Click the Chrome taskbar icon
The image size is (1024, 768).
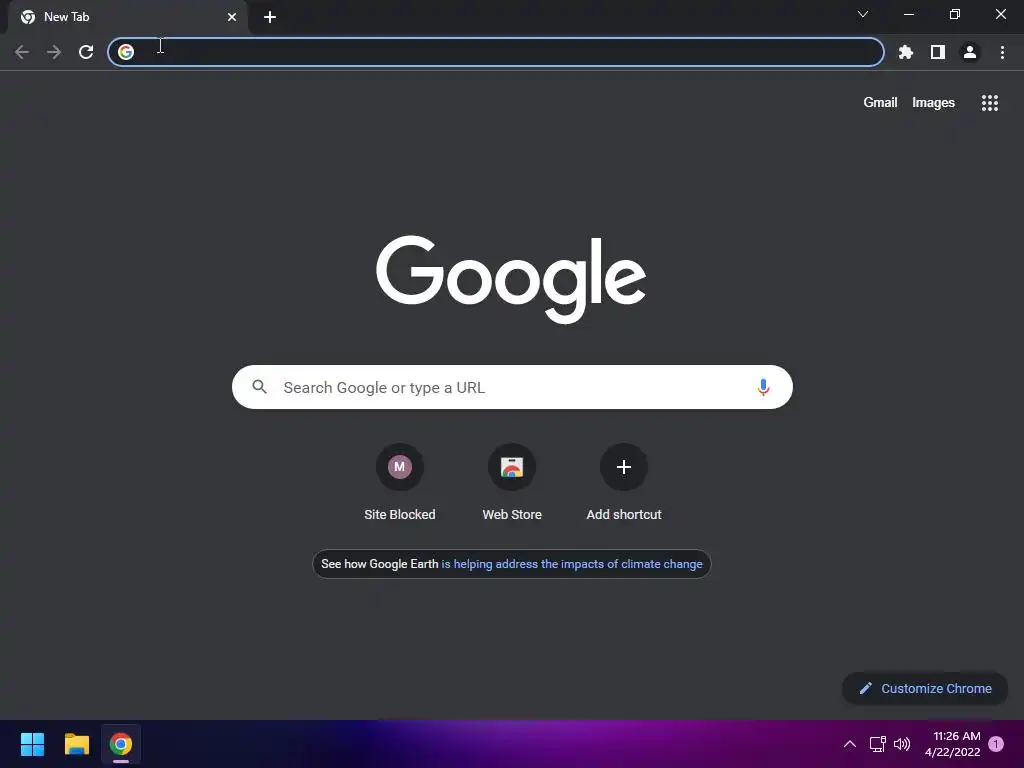[x=121, y=744]
